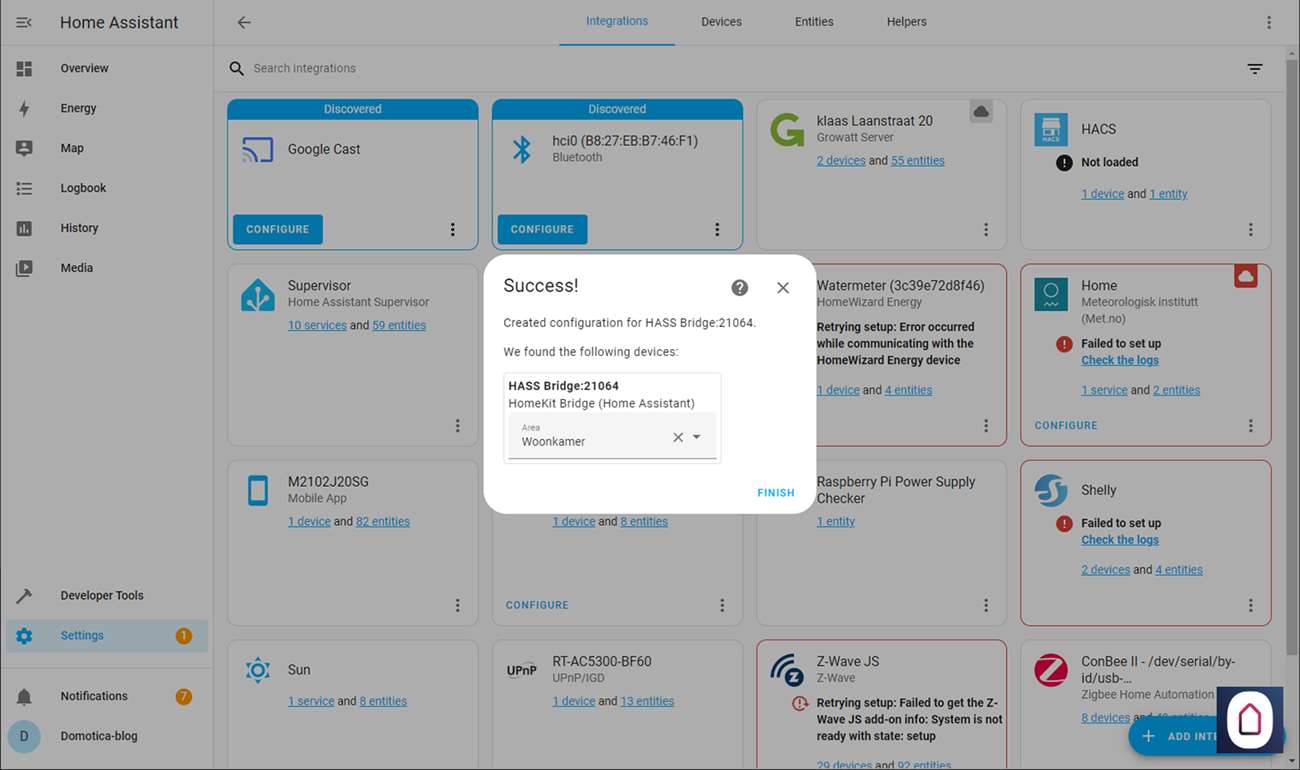The height and width of the screenshot is (770, 1300).
Task: Expand the Area dropdown arrow
Action: click(697, 437)
